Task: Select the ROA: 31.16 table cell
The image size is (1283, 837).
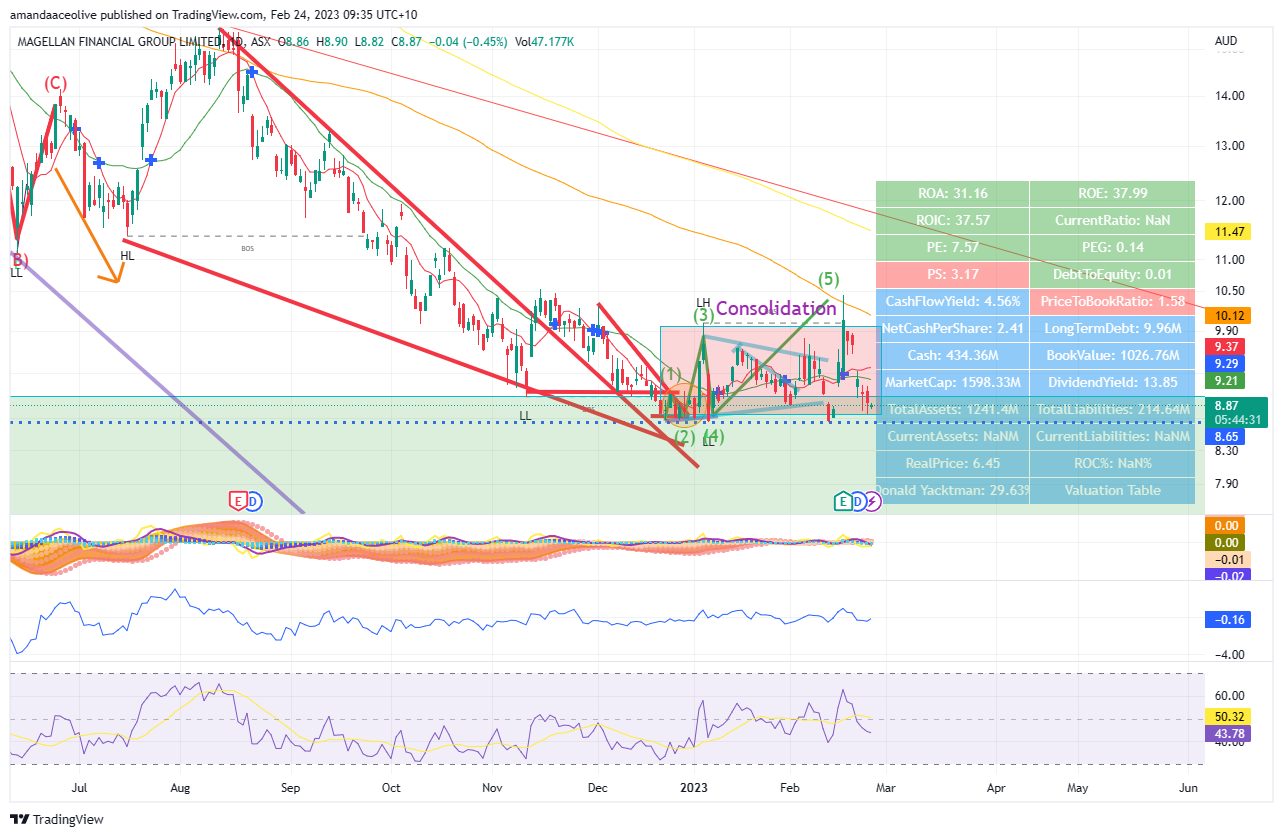Action: click(951, 193)
